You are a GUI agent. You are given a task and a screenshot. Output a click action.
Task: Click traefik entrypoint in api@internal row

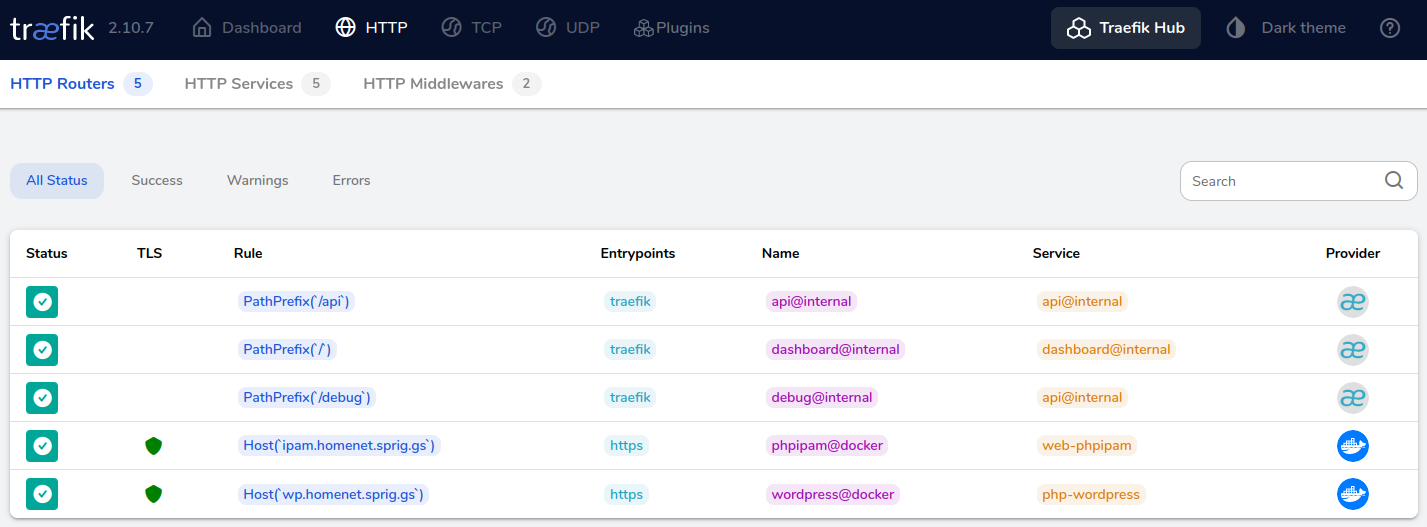[630, 301]
